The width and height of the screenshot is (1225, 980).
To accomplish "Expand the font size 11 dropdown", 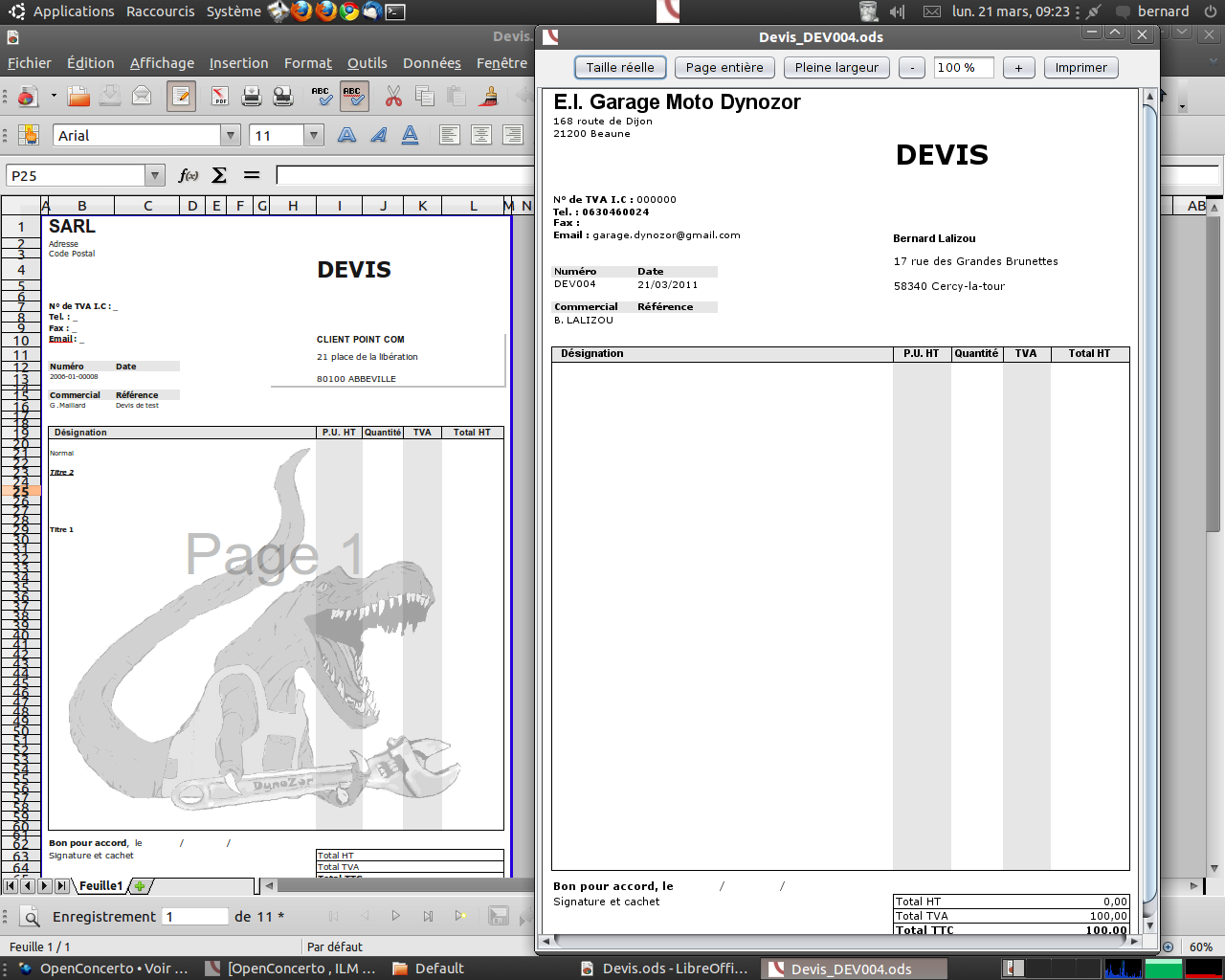I will coord(314,135).
